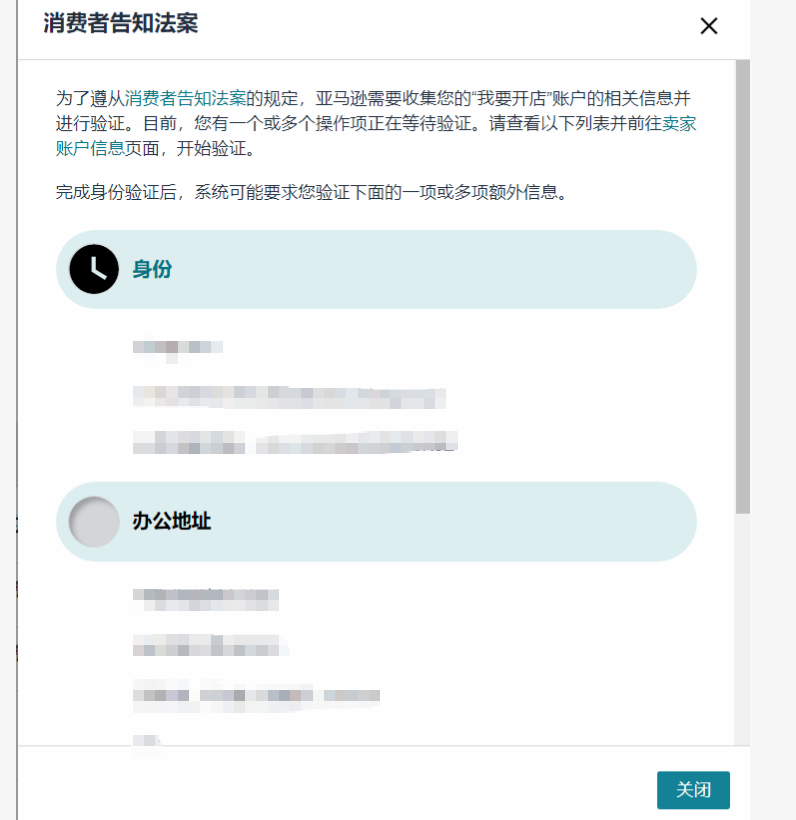
Task: Open the 消费者告知法案 link in the intro paragraph
Action: [185, 98]
